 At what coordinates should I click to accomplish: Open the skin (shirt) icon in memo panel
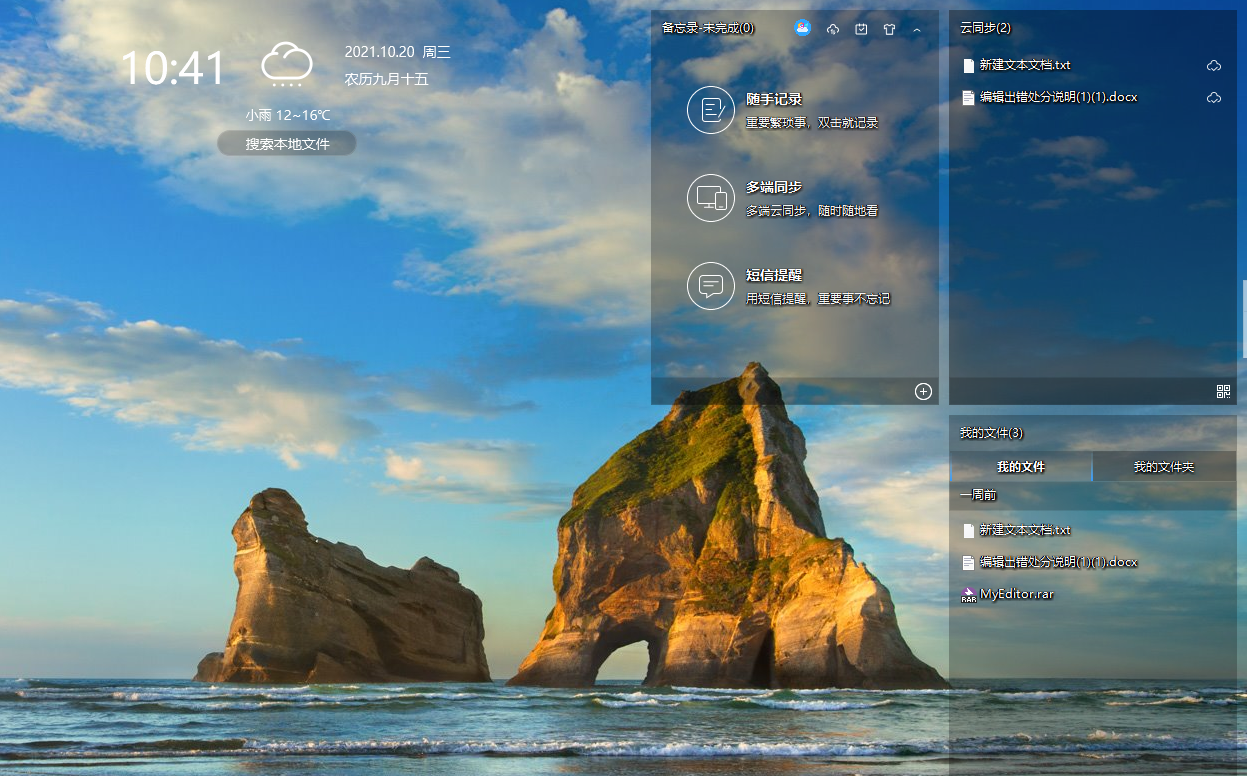[x=889, y=29]
